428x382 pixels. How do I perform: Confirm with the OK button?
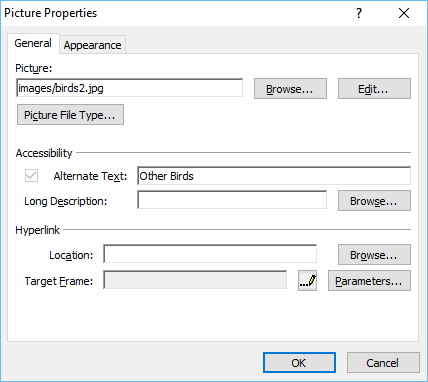pos(299,363)
